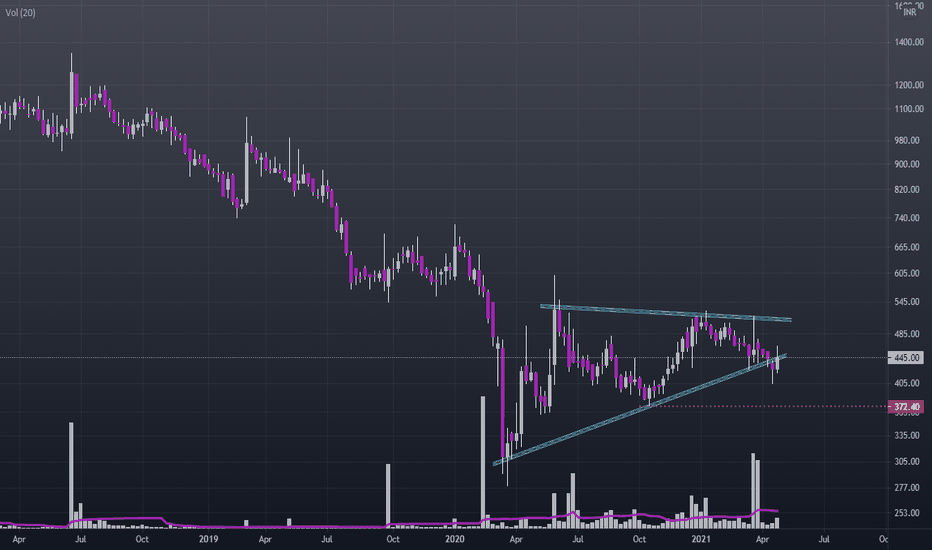Screen dimensions: 932x550
Task: Click the 335.00 price axis label
Action: click(x=907, y=436)
